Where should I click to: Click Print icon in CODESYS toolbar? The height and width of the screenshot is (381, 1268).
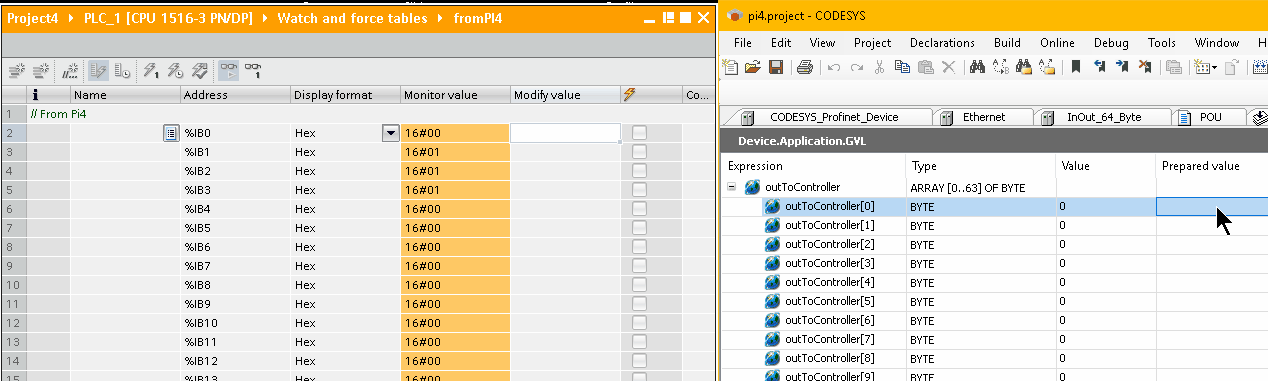click(x=805, y=68)
